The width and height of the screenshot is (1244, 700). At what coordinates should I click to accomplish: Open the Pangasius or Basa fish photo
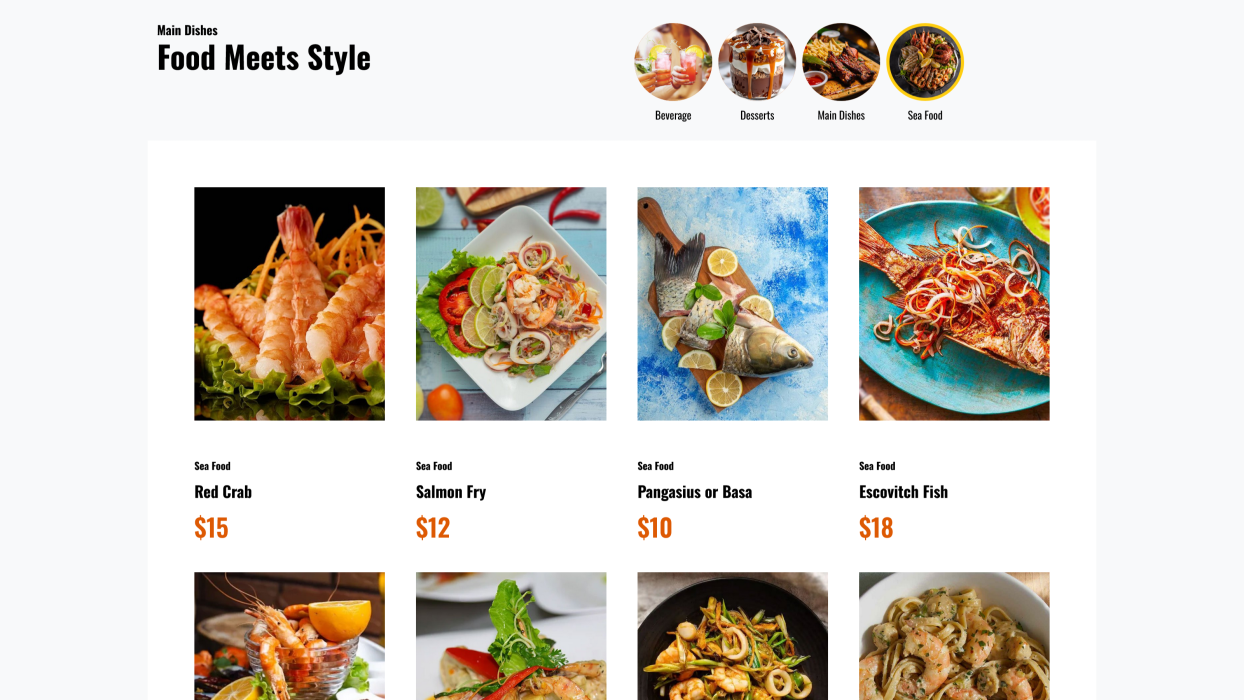(733, 304)
